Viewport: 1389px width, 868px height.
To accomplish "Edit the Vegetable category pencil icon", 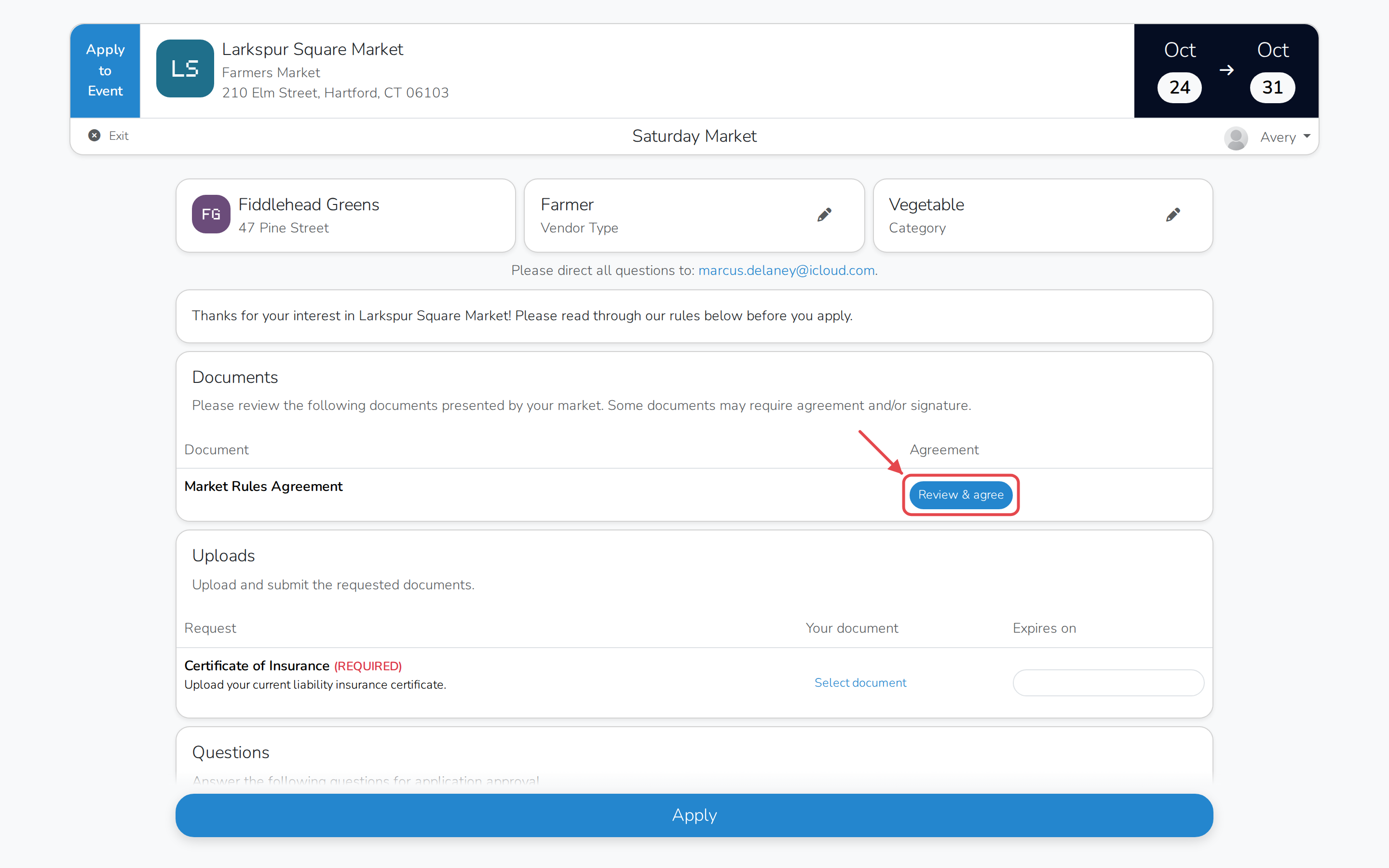I will tap(1172, 215).
